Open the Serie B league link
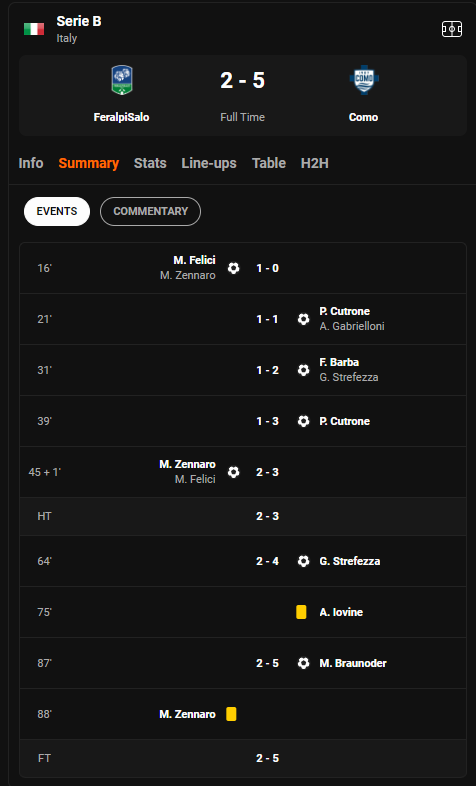The width and height of the screenshot is (476, 786). pos(79,21)
